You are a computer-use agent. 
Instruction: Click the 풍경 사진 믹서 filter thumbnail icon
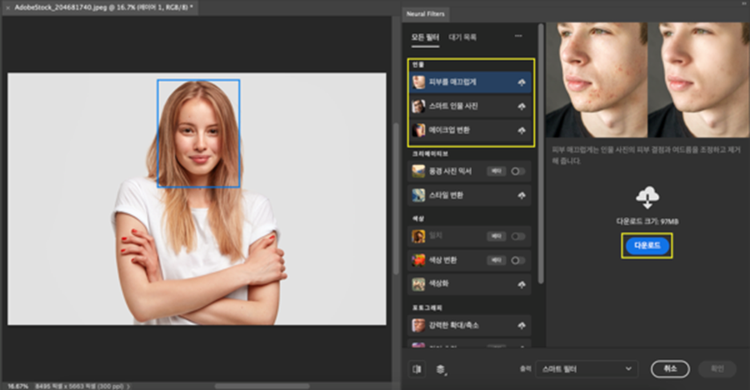pyautogui.click(x=419, y=171)
